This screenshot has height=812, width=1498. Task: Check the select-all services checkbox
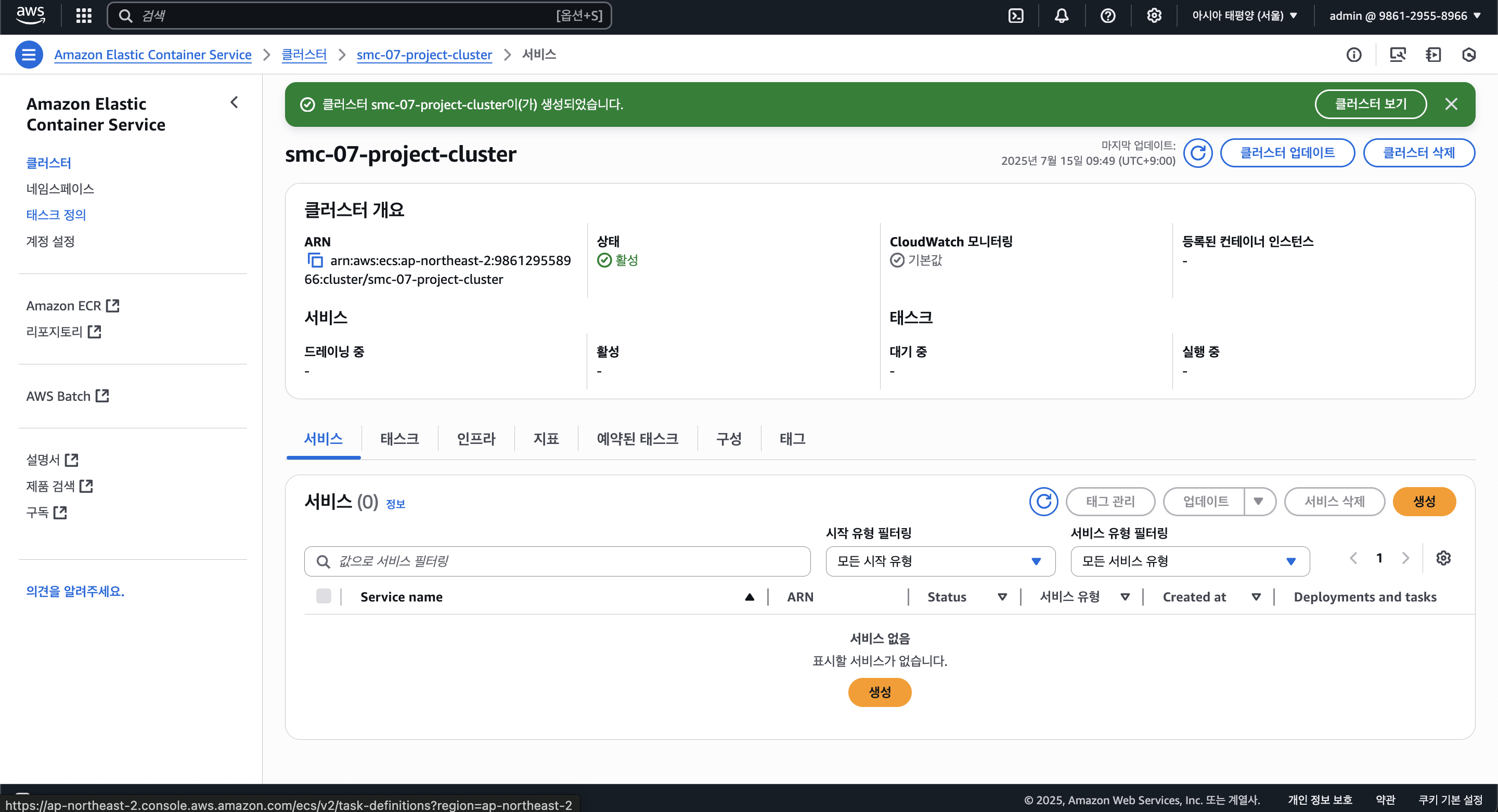click(324, 596)
